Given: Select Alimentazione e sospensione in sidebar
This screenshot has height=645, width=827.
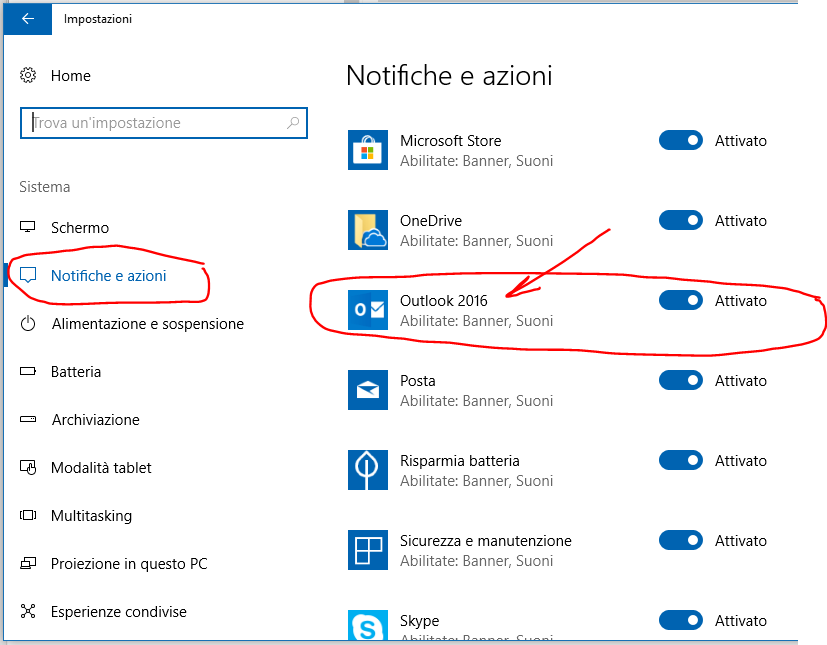Looking at the screenshot, I should pos(147,324).
